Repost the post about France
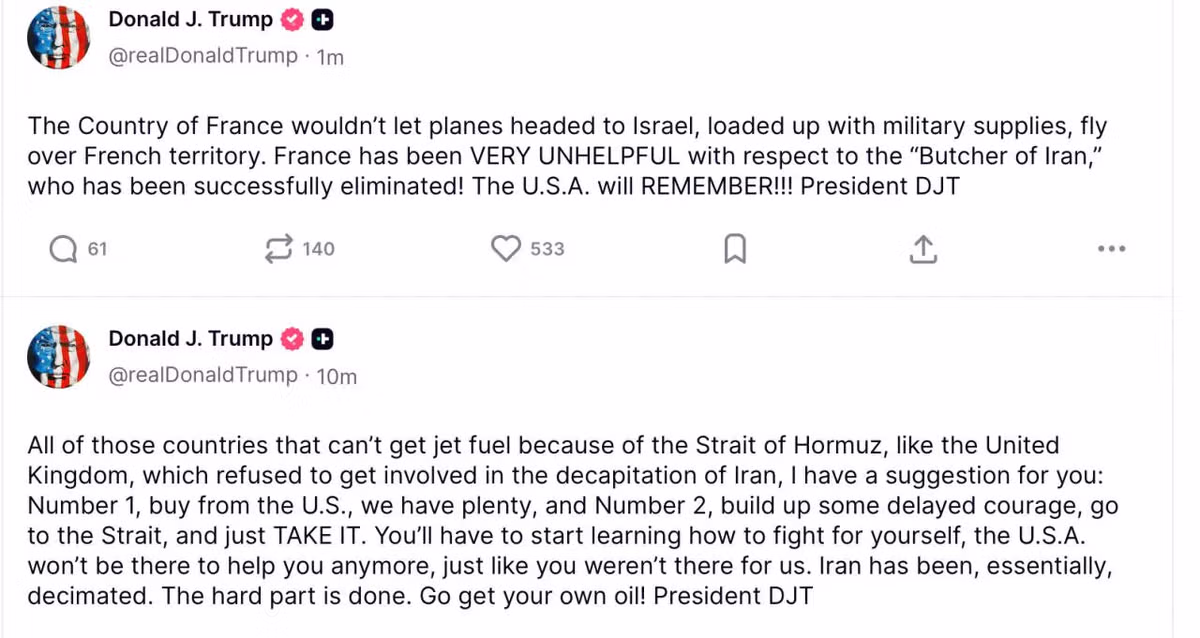Image resolution: width=1200 pixels, height=638 pixels. click(277, 249)
